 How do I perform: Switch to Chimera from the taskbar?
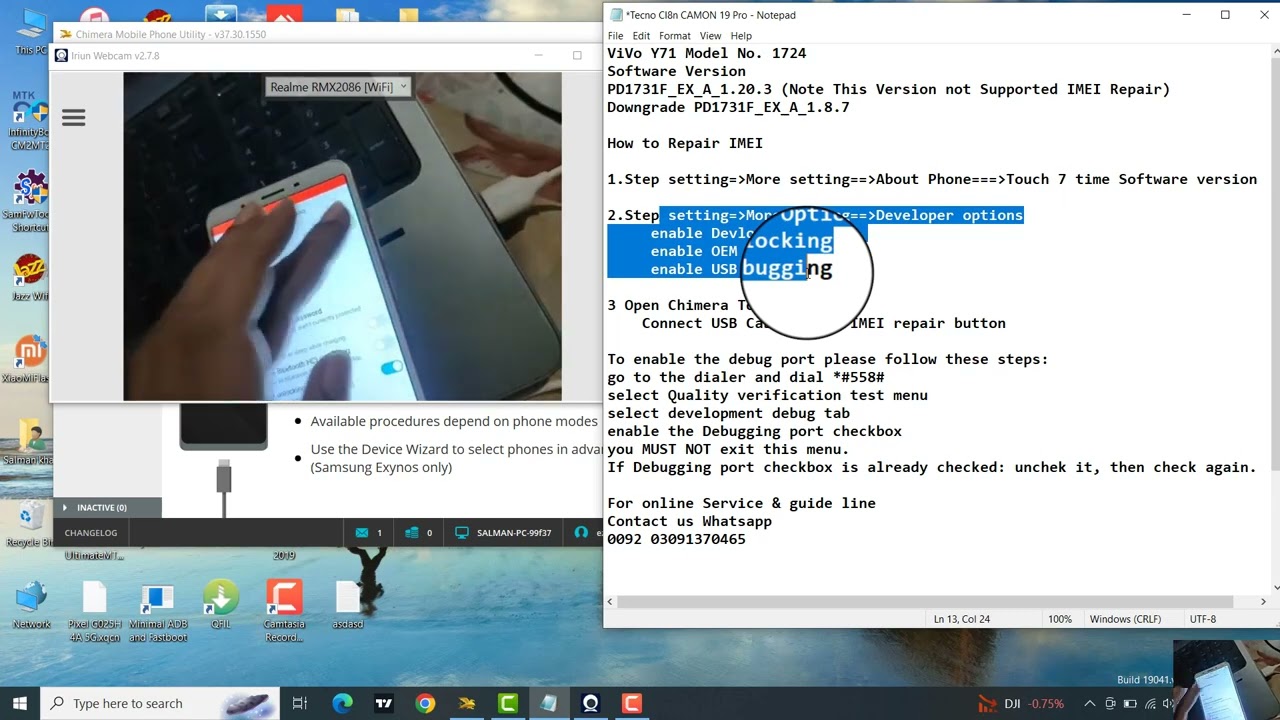click(467, 703)
